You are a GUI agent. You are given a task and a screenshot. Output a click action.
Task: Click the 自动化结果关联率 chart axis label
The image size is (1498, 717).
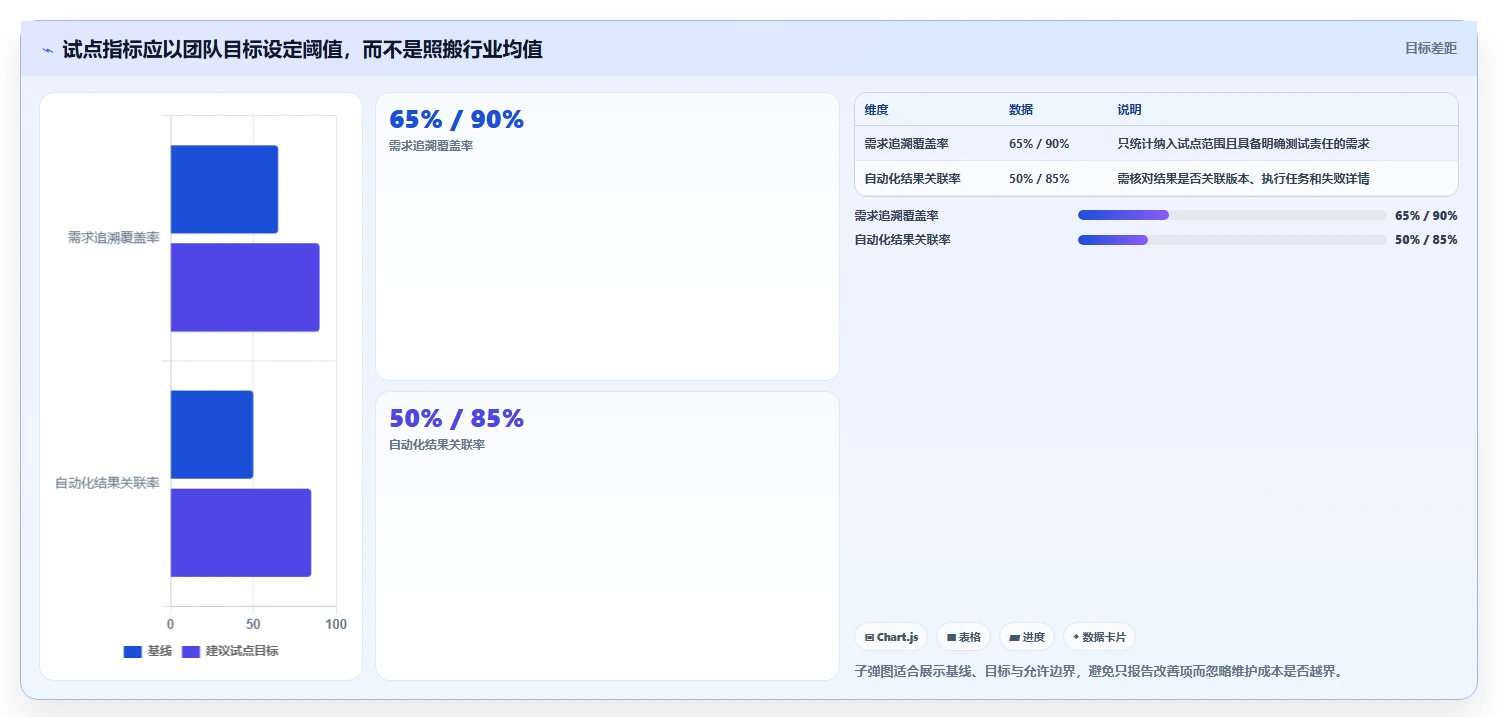pos(107,483)
